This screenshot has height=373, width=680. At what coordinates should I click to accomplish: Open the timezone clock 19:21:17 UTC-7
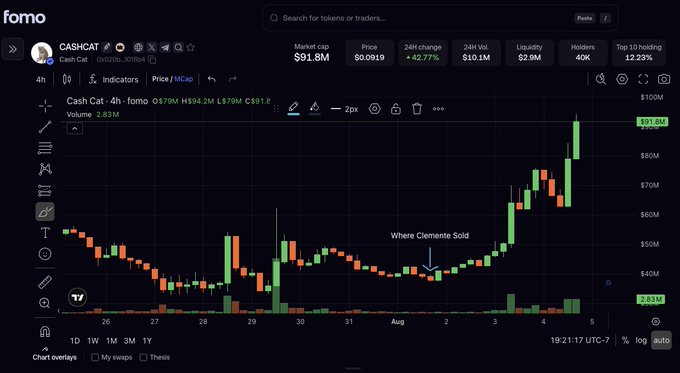point(580,340)
